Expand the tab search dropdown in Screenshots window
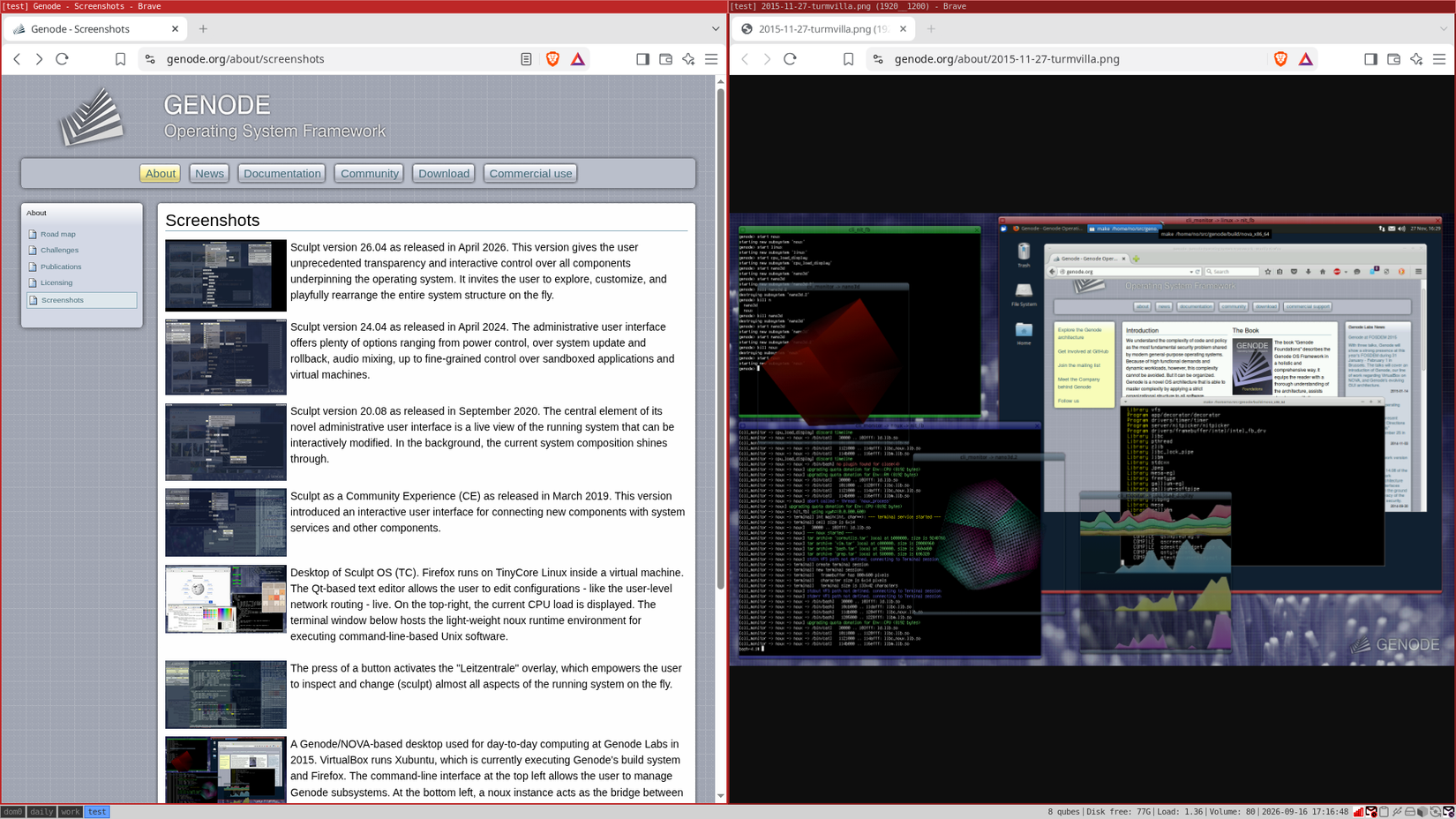The width and height of the screenshot is (1456, 819). [x=716, y=29]
